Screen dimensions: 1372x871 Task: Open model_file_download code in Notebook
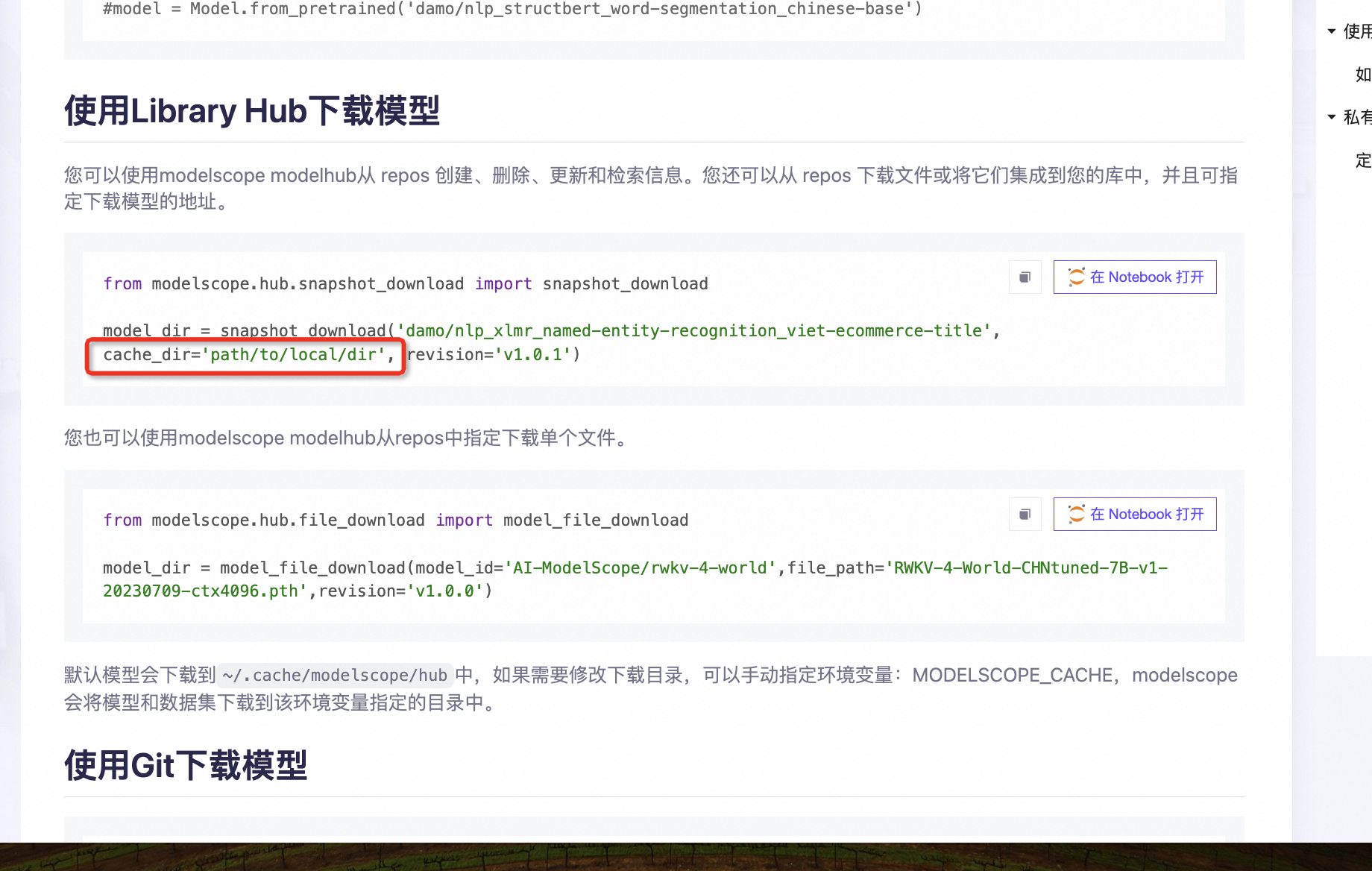pyautogui.click(x=1135, y=515)
